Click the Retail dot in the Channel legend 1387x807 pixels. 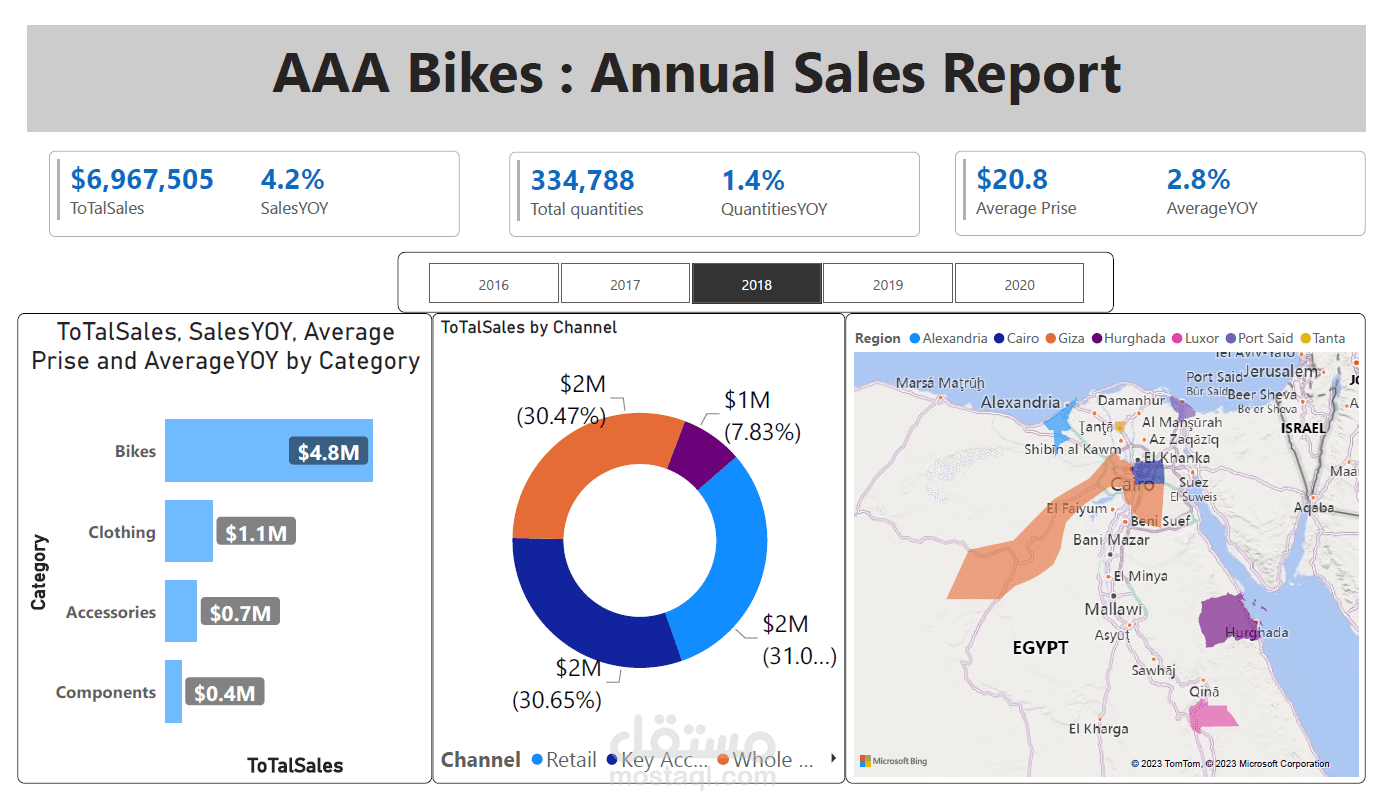(537, 759)
